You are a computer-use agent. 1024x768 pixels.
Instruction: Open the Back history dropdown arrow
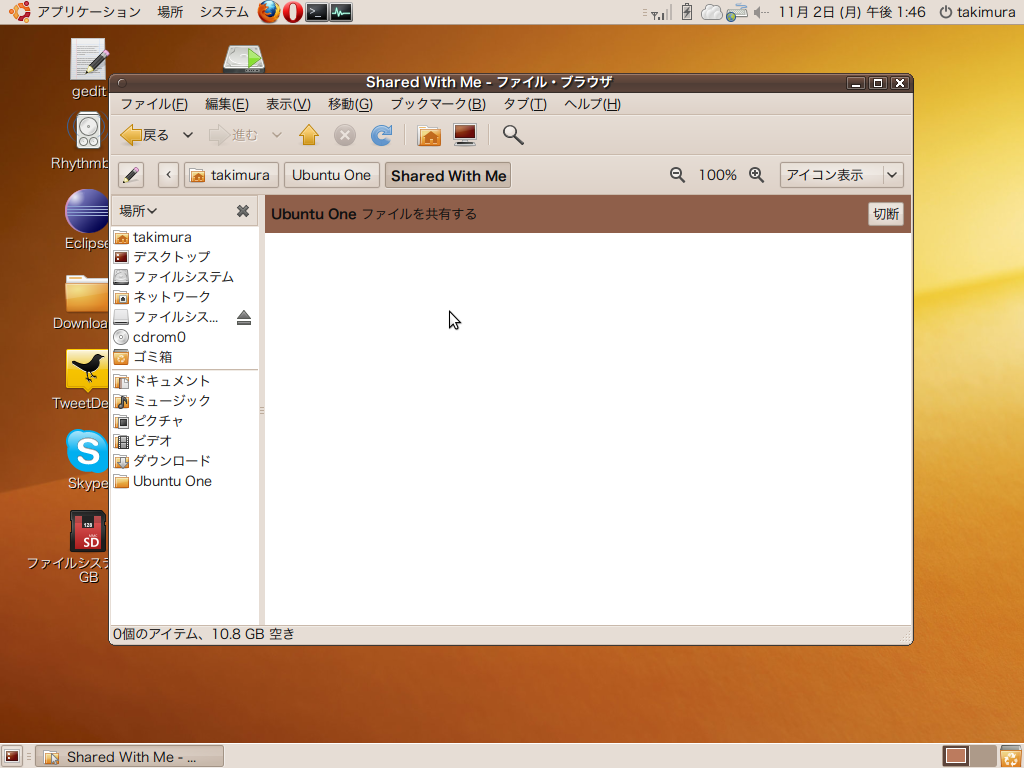coord(188,135)
